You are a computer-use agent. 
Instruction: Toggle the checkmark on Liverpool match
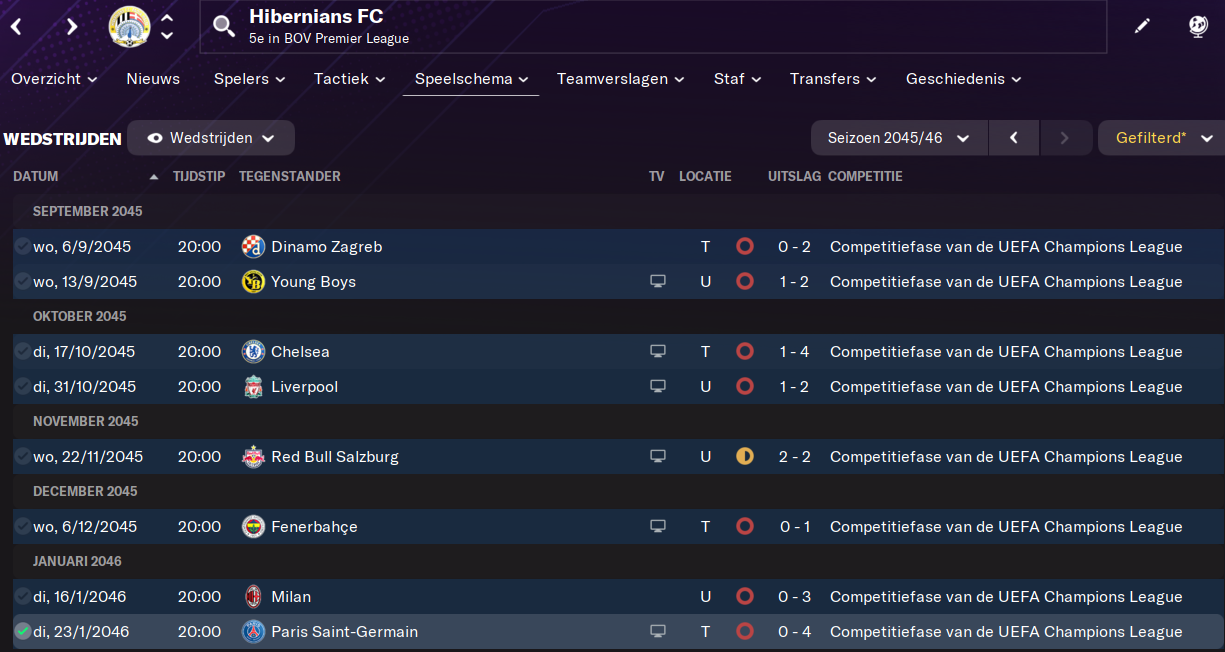point(22,387)
